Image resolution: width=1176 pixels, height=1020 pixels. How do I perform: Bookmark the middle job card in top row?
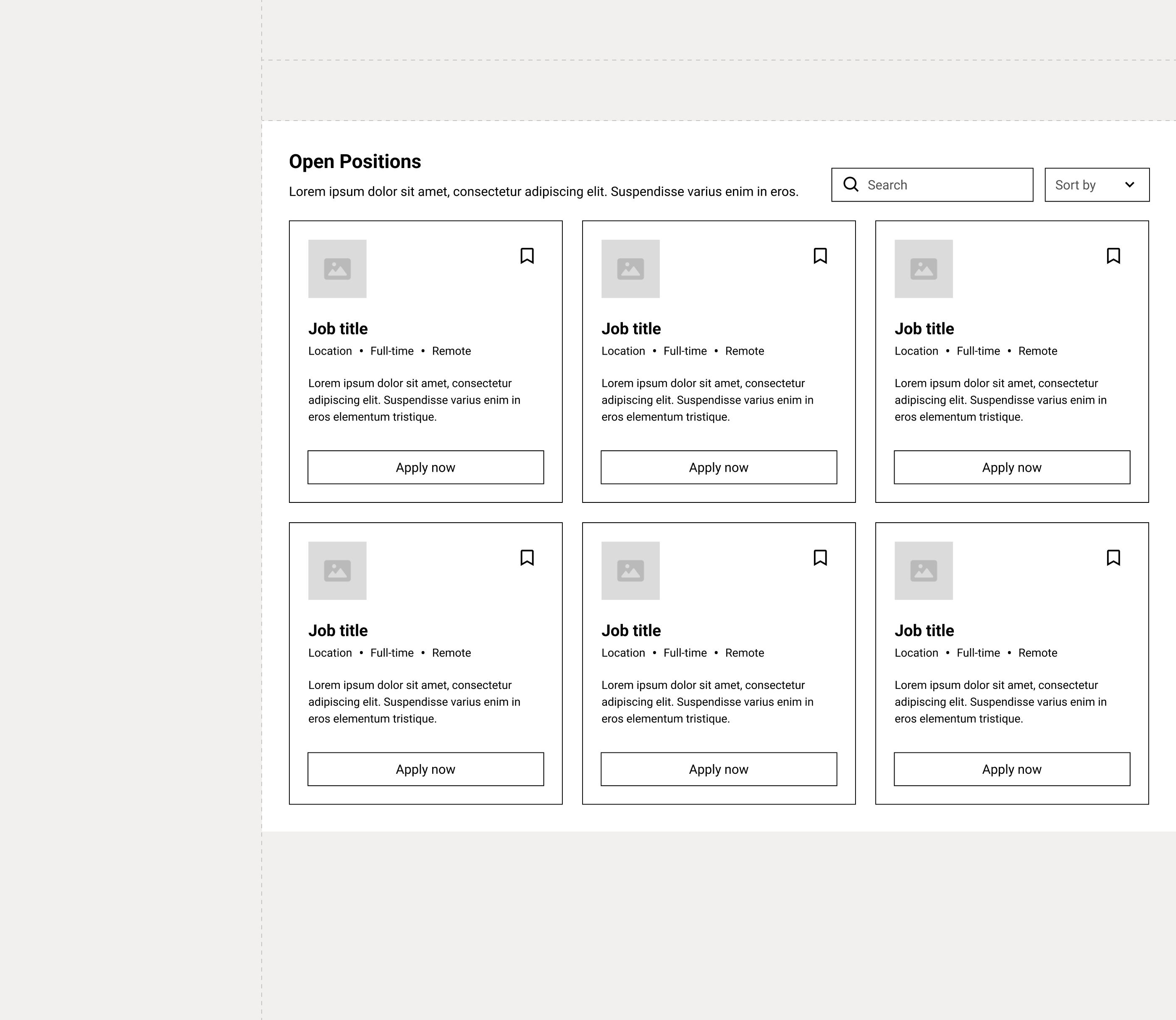pyautogui.click(x=820, y=255)
